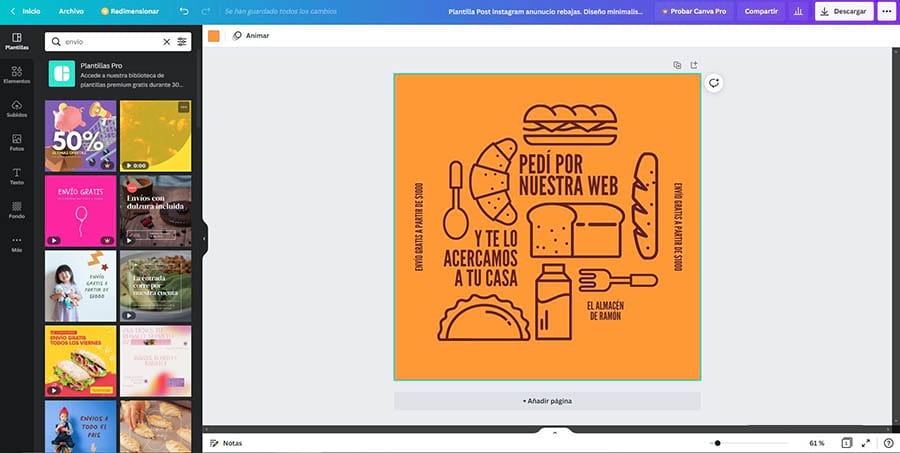This screenshot has height=453, width=900.
Task: Click the Redimensionar button
Action: [130, 11]
